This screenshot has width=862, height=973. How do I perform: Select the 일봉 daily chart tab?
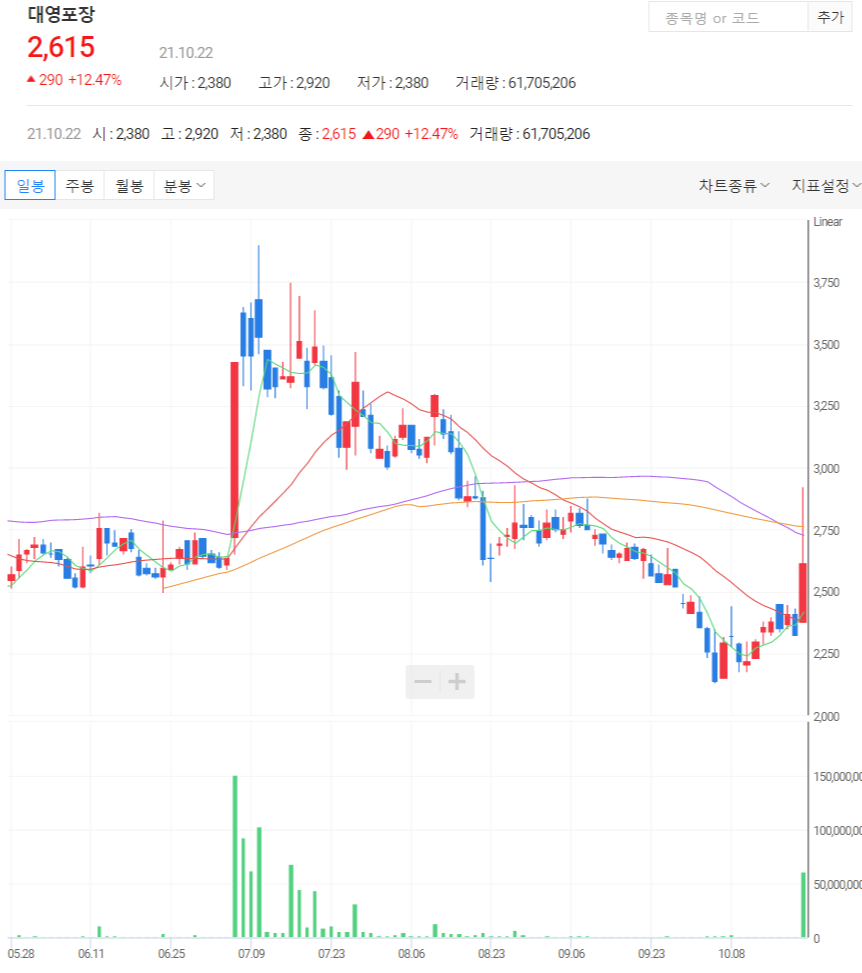point(30,186)
